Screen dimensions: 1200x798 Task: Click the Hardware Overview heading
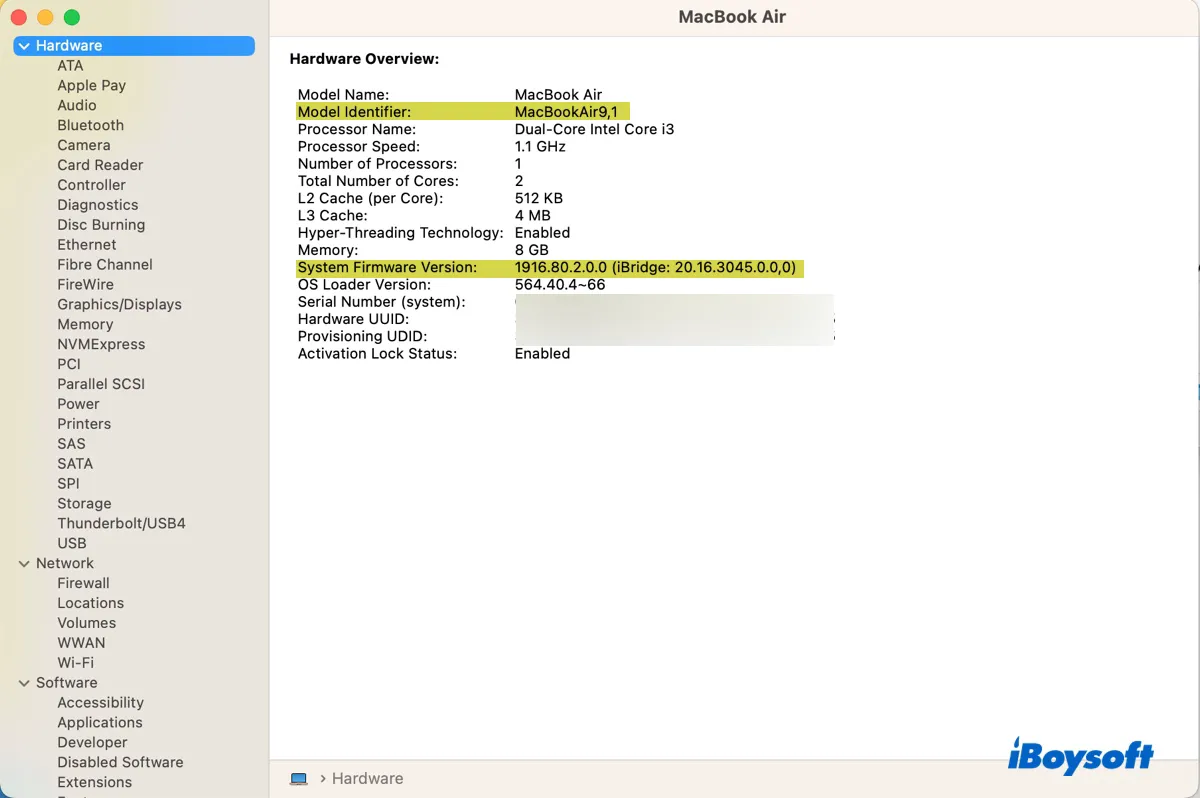point(364,59)
